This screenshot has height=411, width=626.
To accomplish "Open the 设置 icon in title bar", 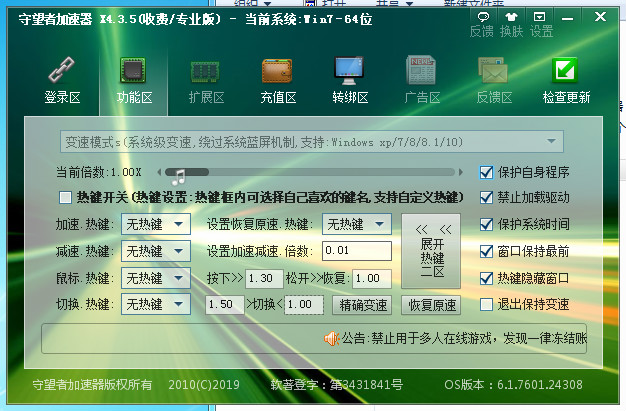I will [x=539, y=16].
